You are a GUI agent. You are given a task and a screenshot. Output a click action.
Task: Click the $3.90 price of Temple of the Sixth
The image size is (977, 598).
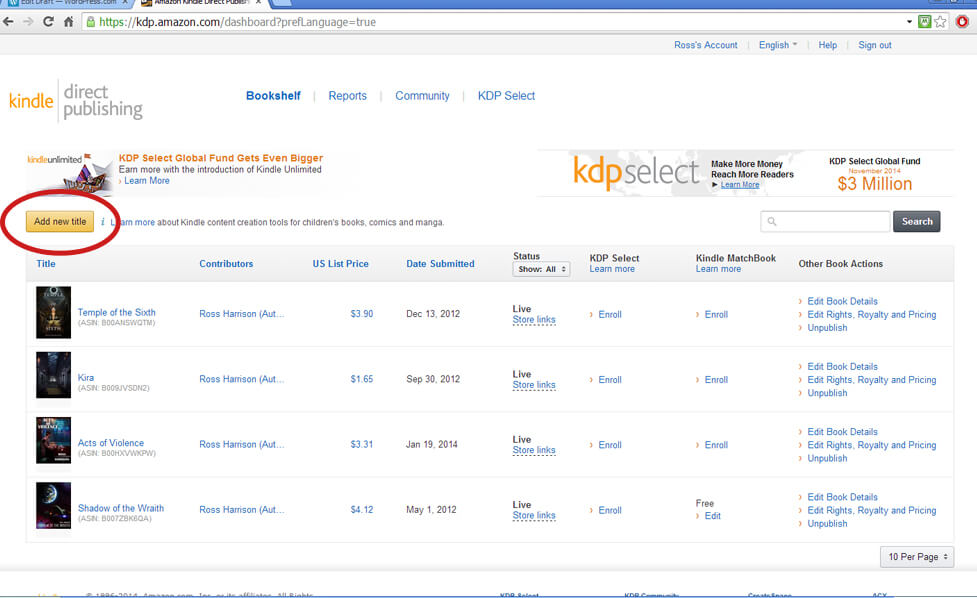[x=361, y=314]
